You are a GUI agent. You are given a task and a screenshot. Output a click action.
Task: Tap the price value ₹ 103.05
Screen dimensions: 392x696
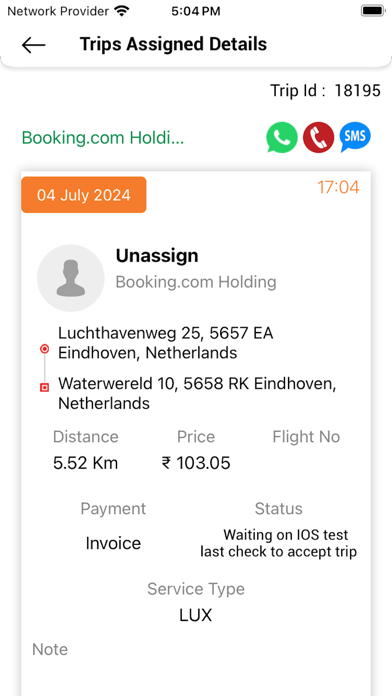[x=196, y=463]
